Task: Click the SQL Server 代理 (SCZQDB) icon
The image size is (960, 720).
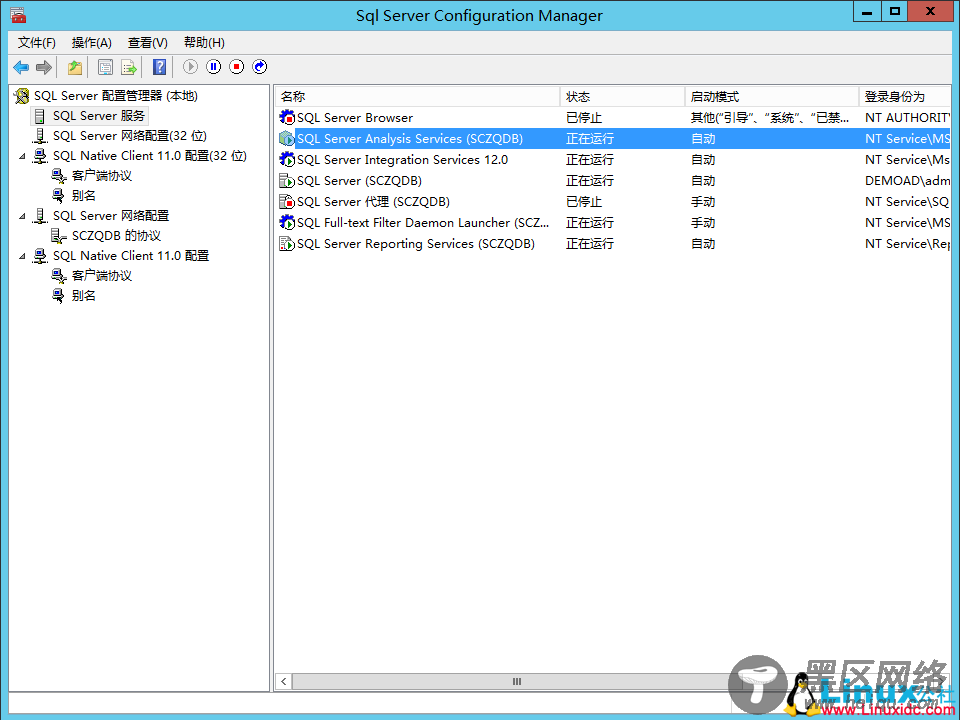Action: (287, 201)
